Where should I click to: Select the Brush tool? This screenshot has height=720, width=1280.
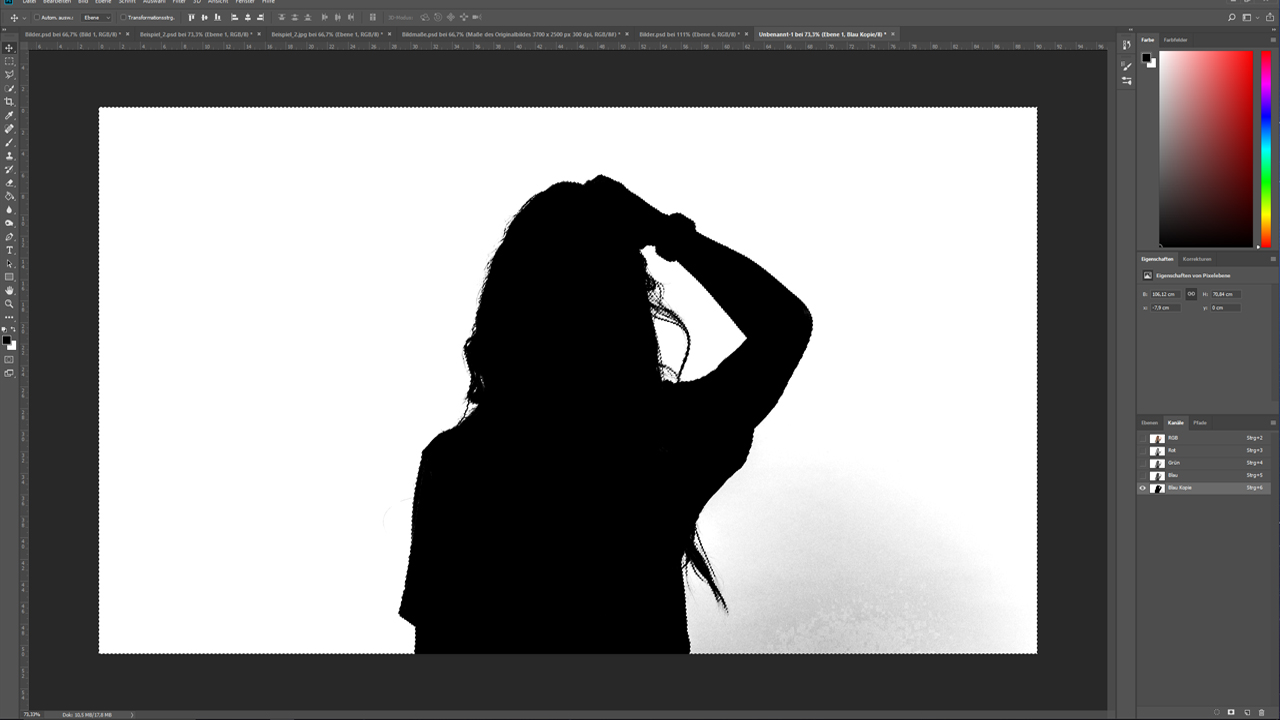coord(10,142)
